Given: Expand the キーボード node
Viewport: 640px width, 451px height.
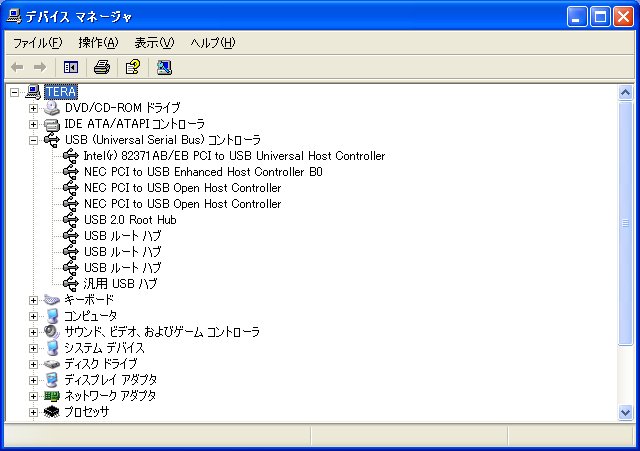Looking at the screenshot, I should click(33, 300).
